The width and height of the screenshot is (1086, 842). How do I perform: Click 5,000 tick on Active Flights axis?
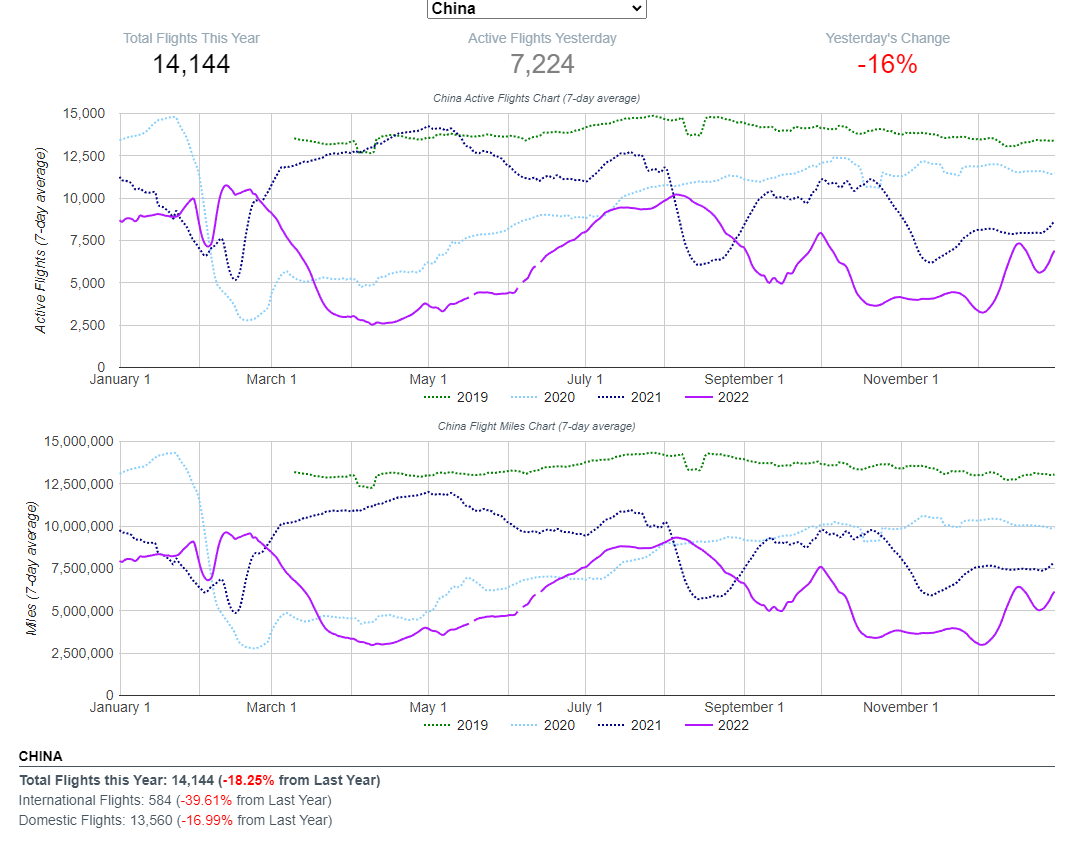click(87, 283)
